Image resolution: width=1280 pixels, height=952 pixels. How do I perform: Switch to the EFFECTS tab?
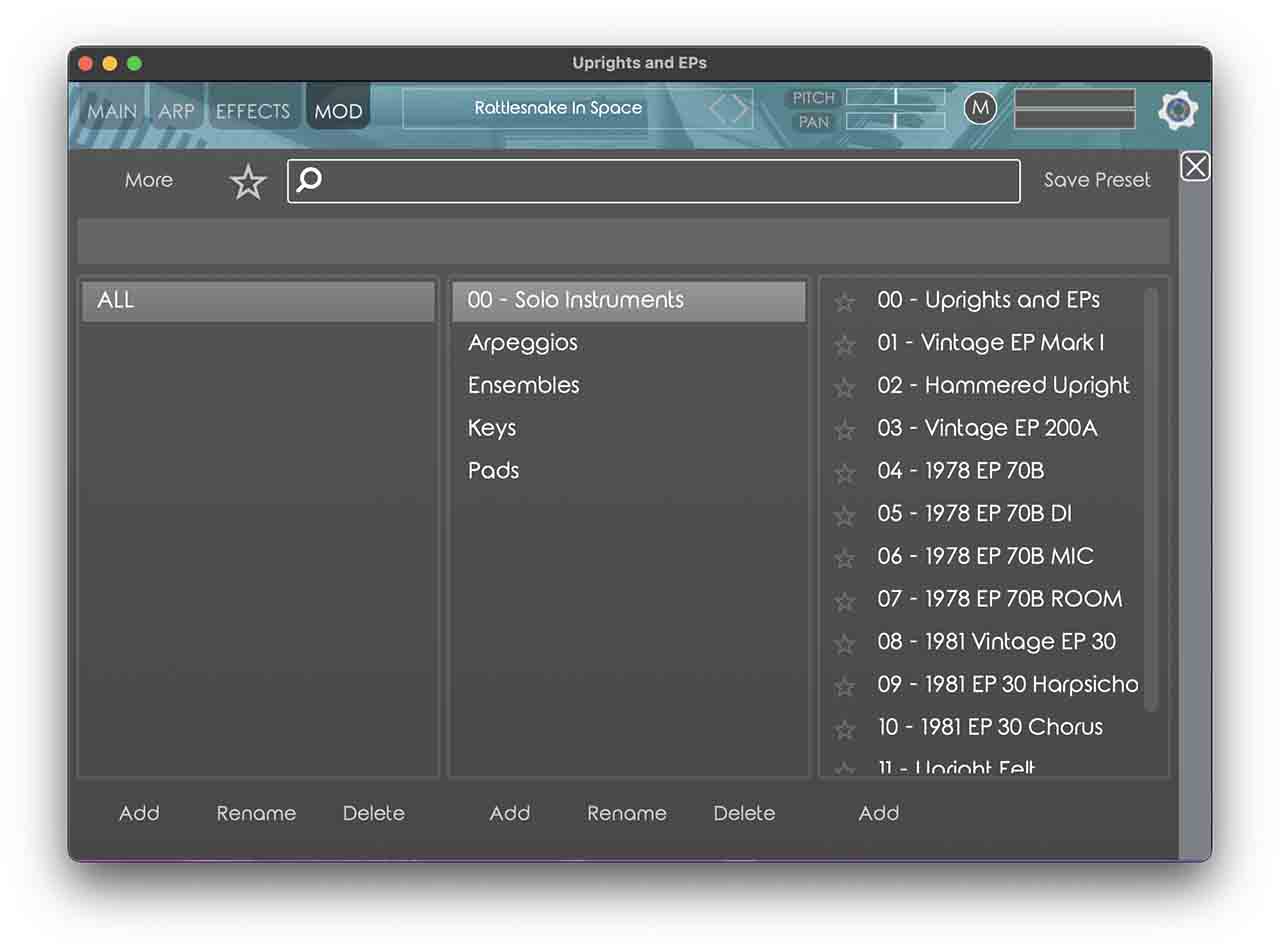point(252,111)
